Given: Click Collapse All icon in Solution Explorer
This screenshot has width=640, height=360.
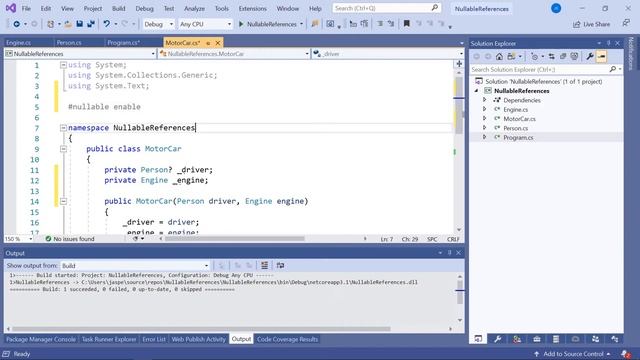Looking at the screenshot, I should point(563,56).
